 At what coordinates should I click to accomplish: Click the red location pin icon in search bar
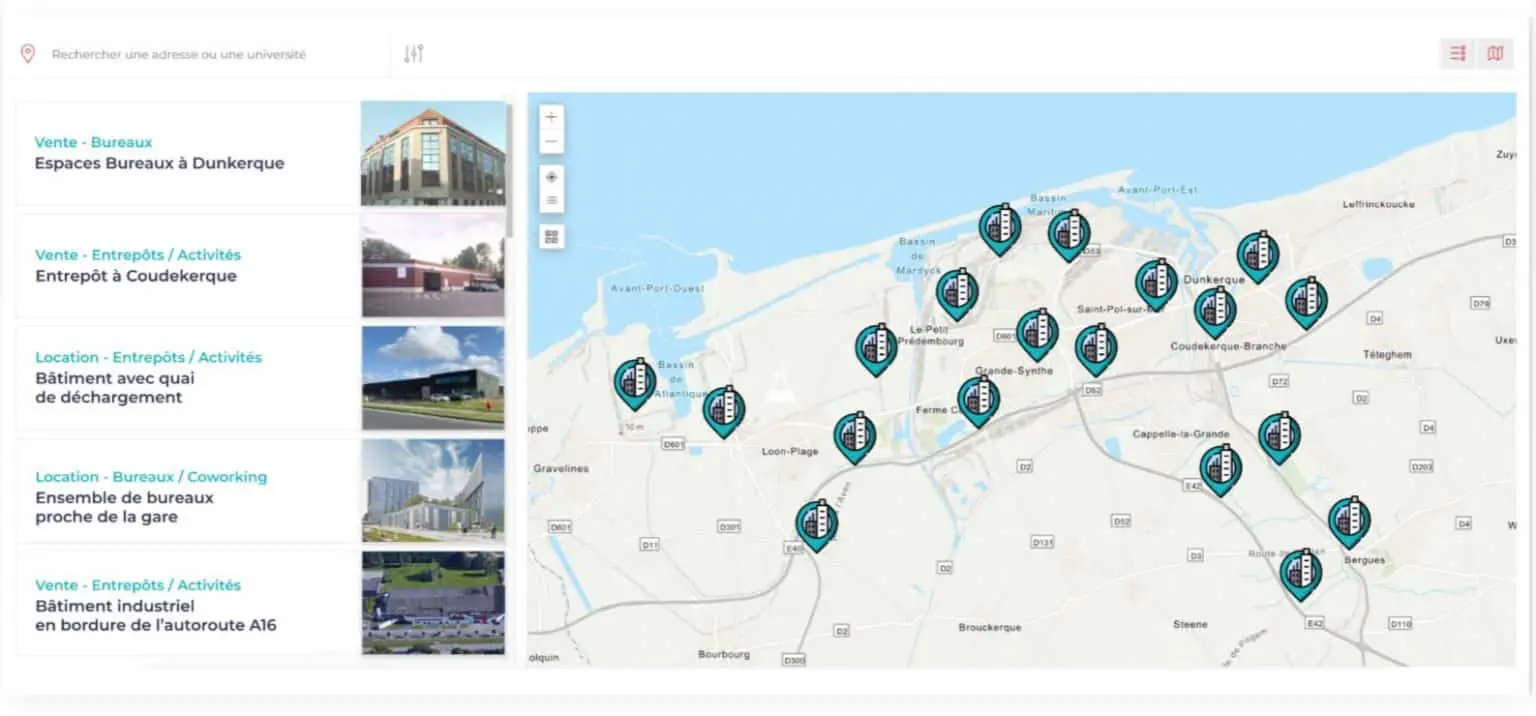click(x=28, y=54)
